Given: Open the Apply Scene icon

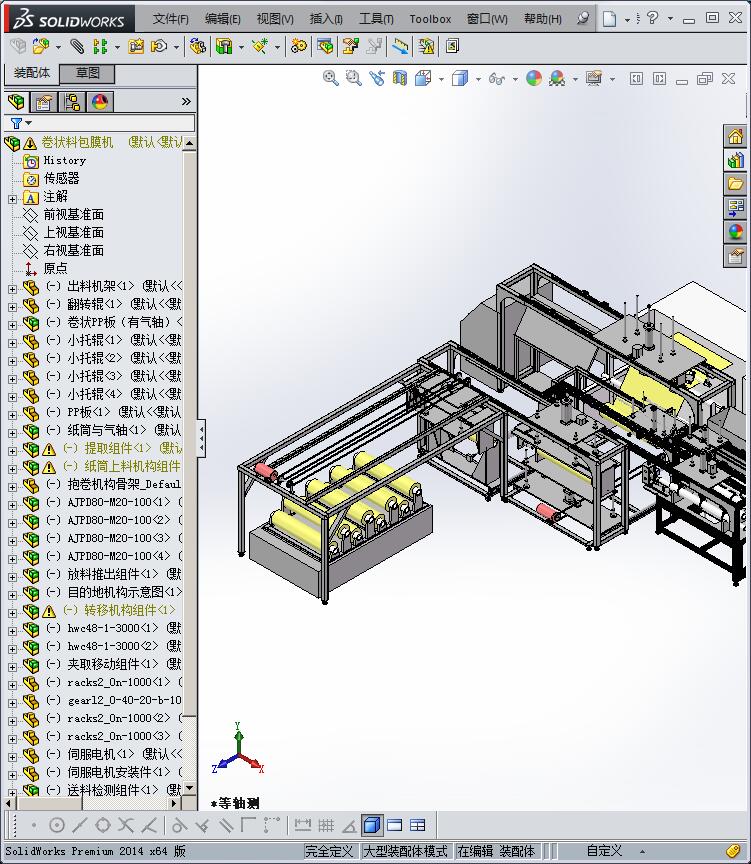Looking at the screenshot, I should click(x=557, y=78).
